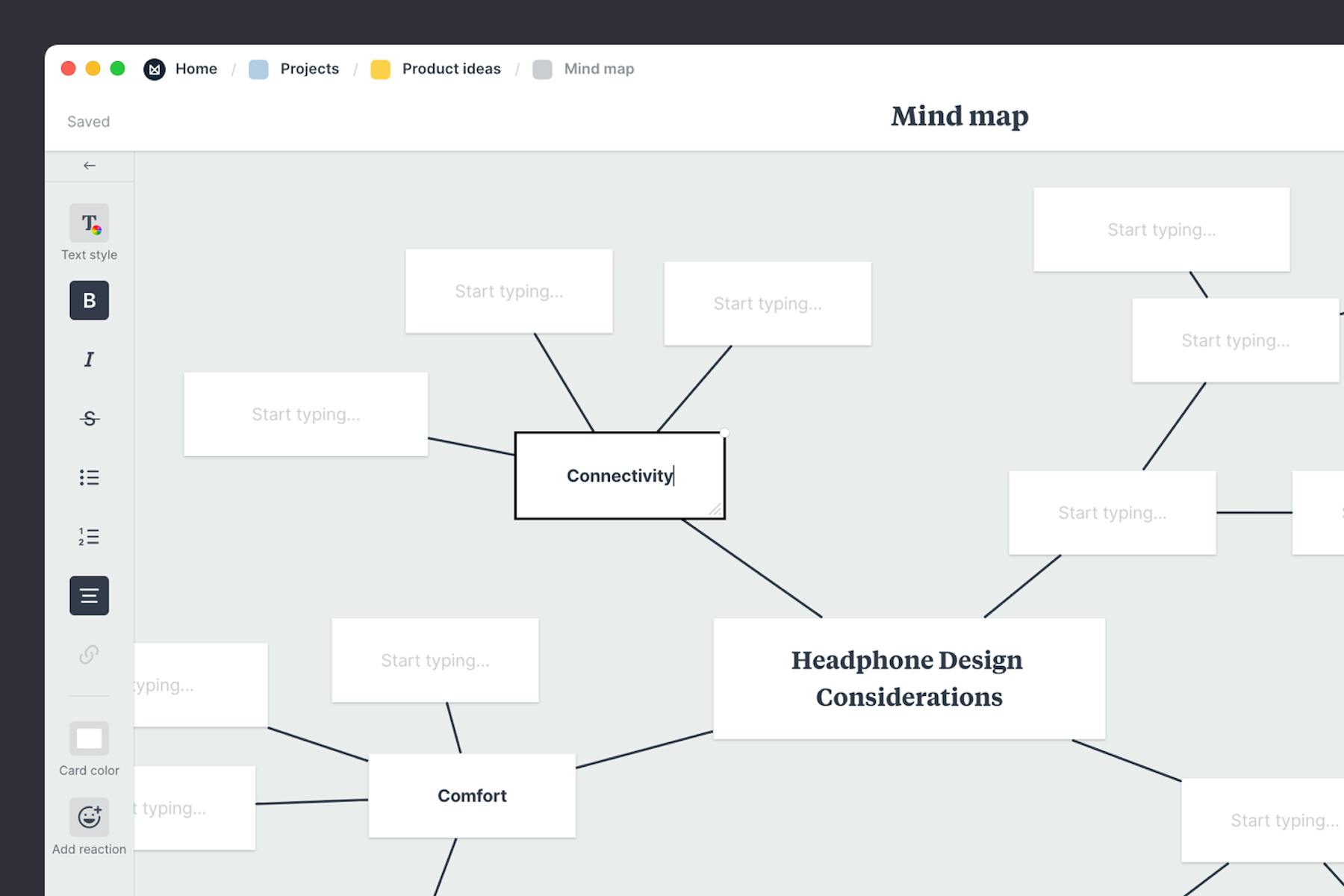1344x896 pixels.
Task: Open the Product ideas page
Action: (450, 69)
